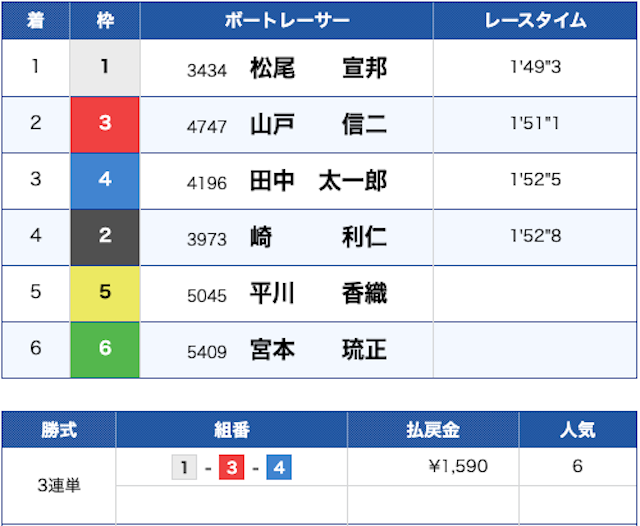Click the small blue 4 combination icon
This screenshot has width=640, height=526.
(x=279, y=467)
